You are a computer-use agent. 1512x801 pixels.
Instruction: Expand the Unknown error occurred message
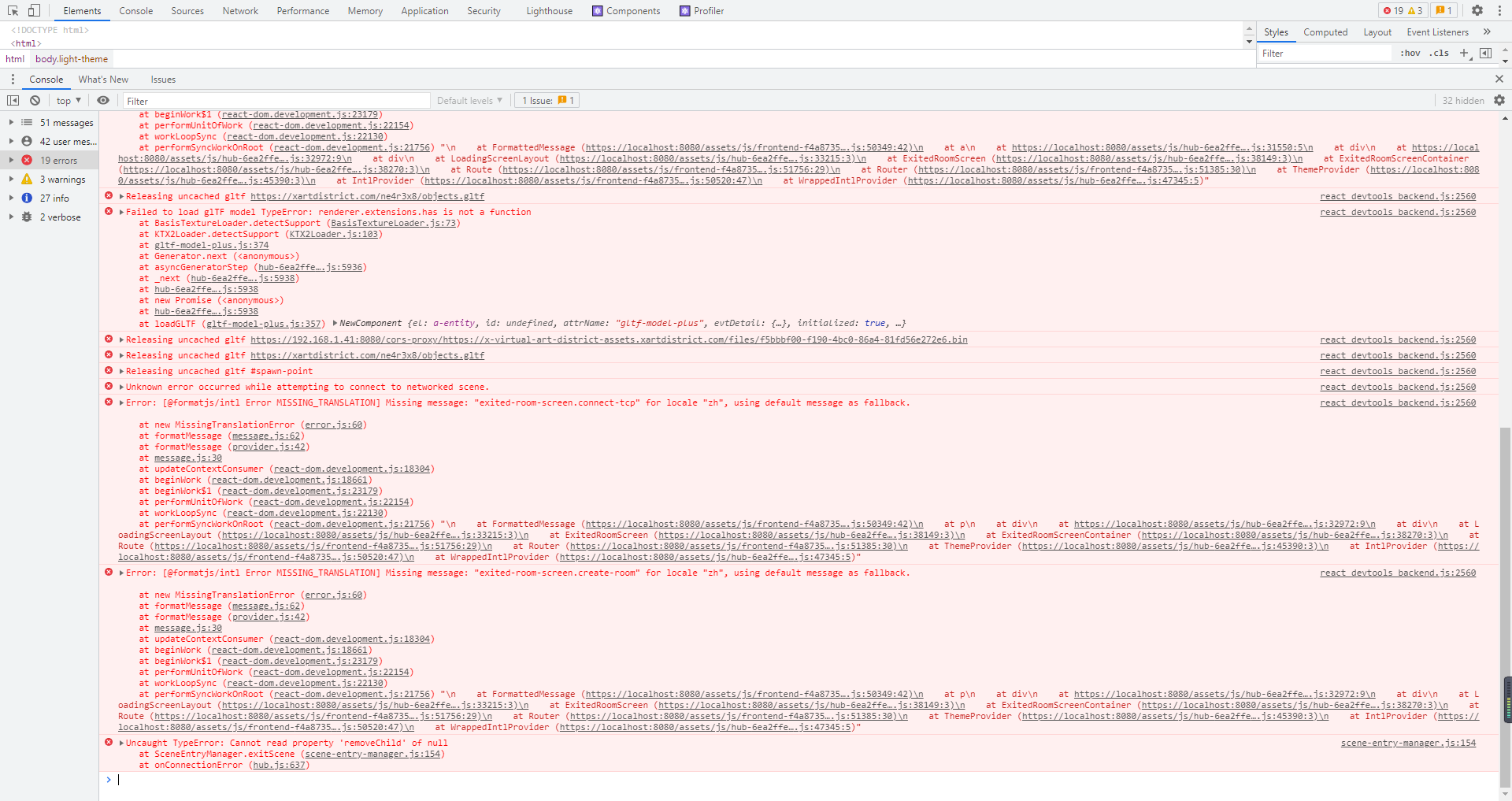[x=122, y=387]
